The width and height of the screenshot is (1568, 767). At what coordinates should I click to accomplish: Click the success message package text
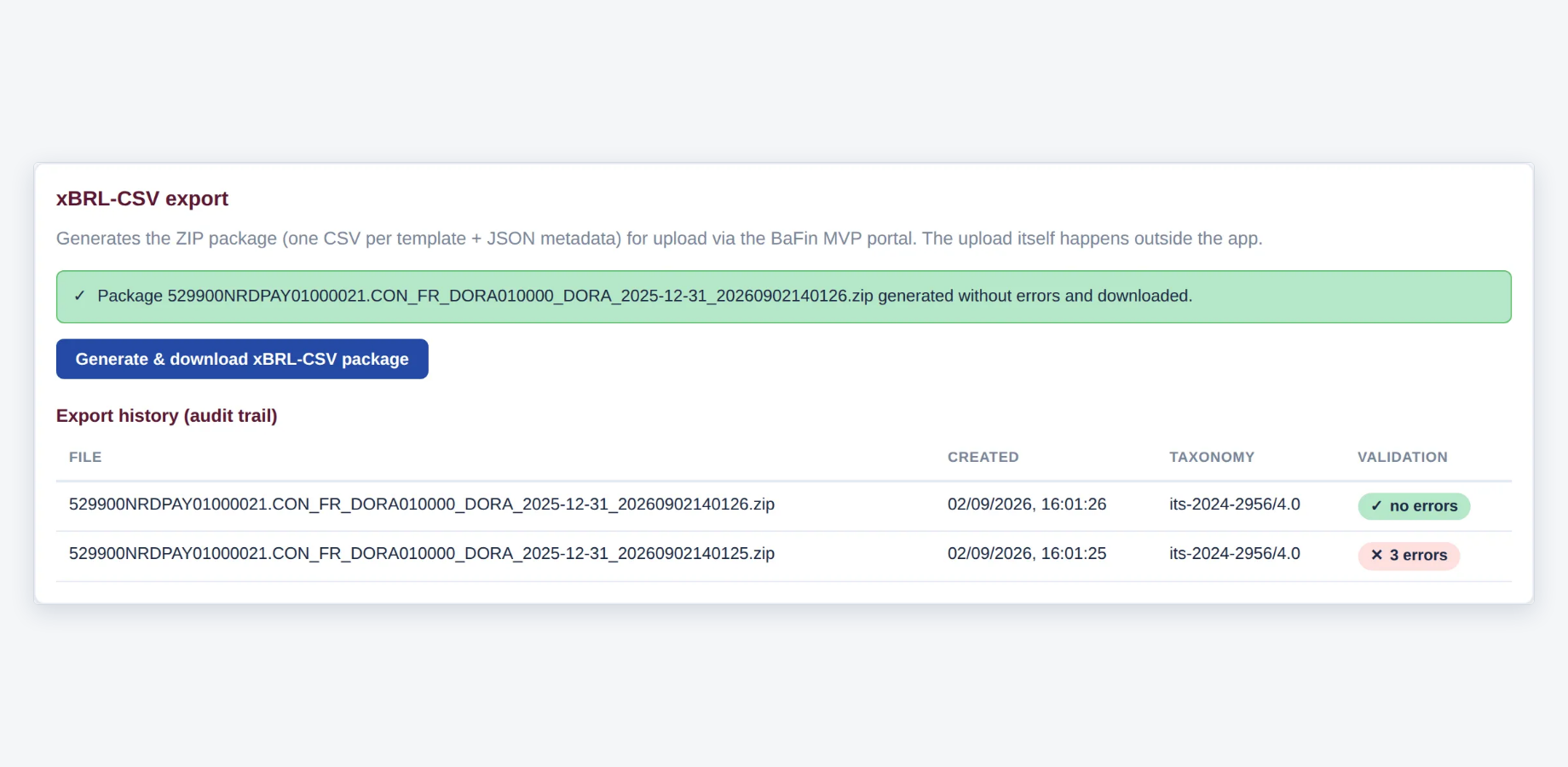[645, 296]
